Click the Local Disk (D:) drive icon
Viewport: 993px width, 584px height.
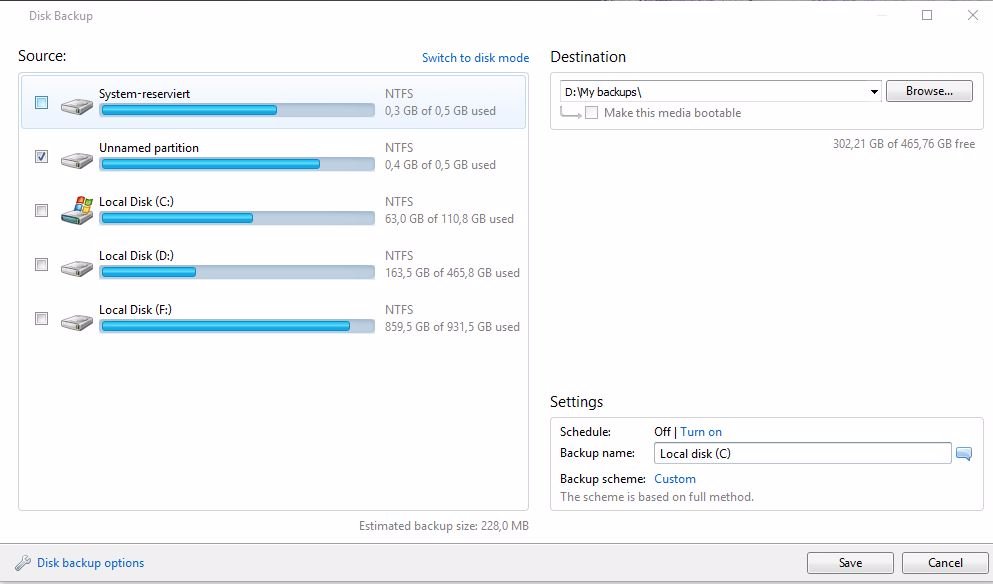tap(77, 268)
